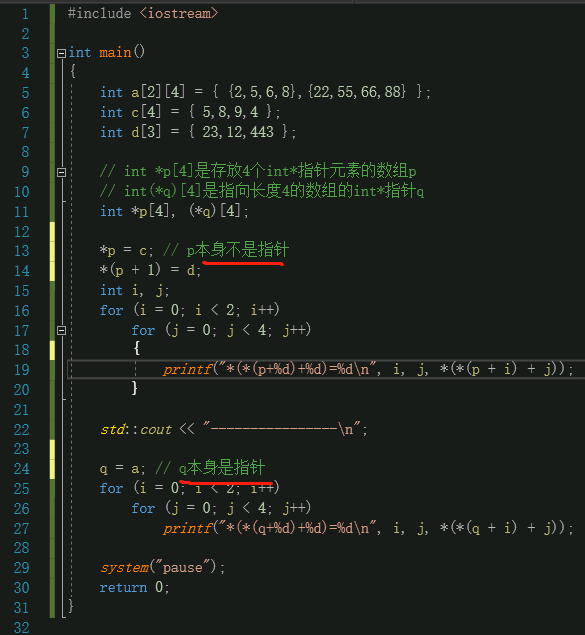Click line number 5 in the gutter

pyautogui.click(x=25, y=93)
